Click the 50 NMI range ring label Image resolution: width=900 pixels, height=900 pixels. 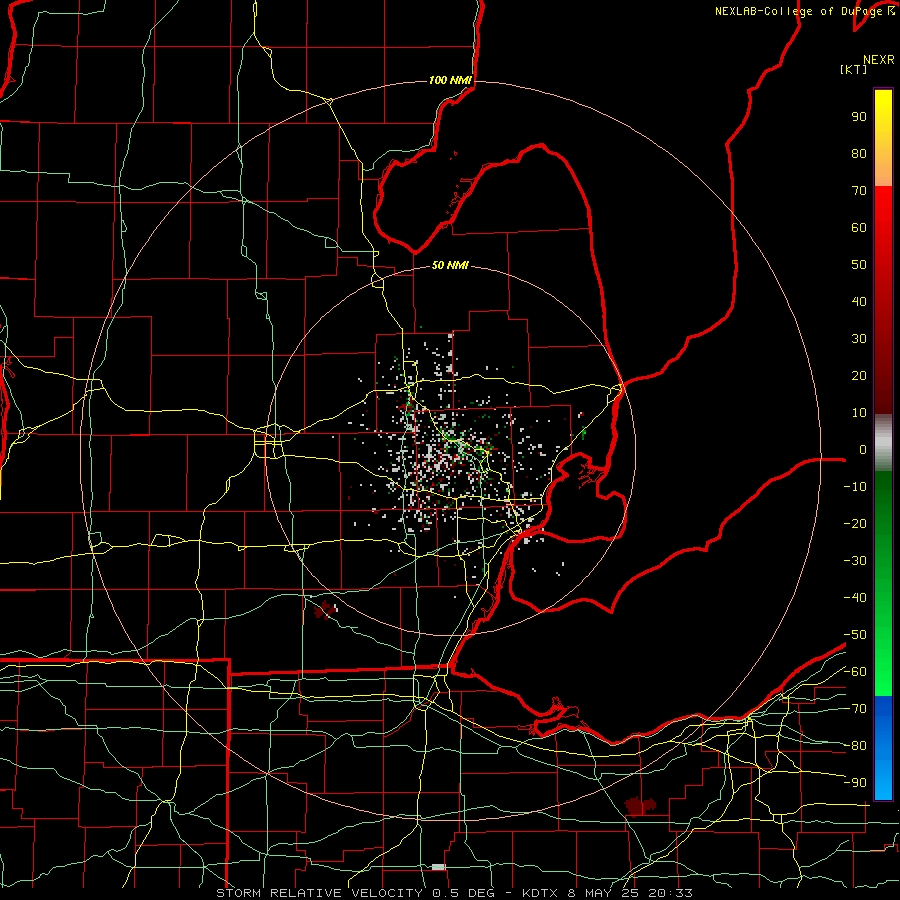[450, 265]
